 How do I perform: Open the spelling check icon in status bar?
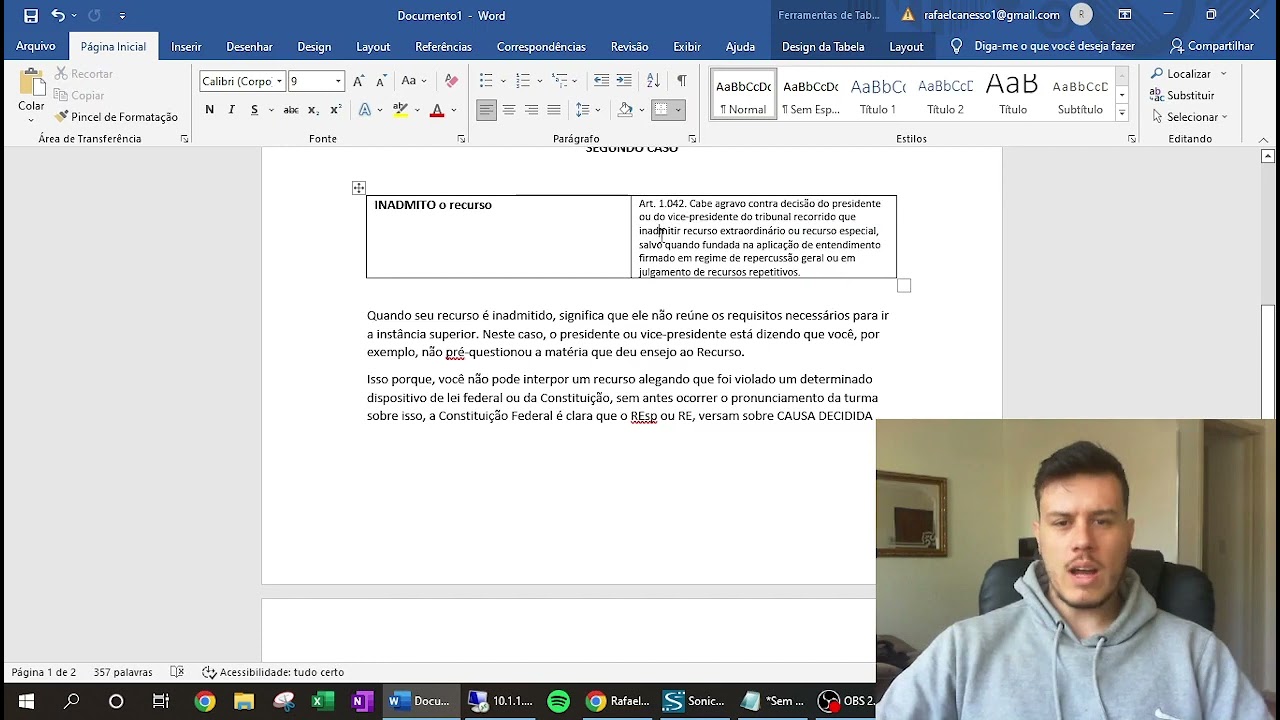[x=177, y=672]
